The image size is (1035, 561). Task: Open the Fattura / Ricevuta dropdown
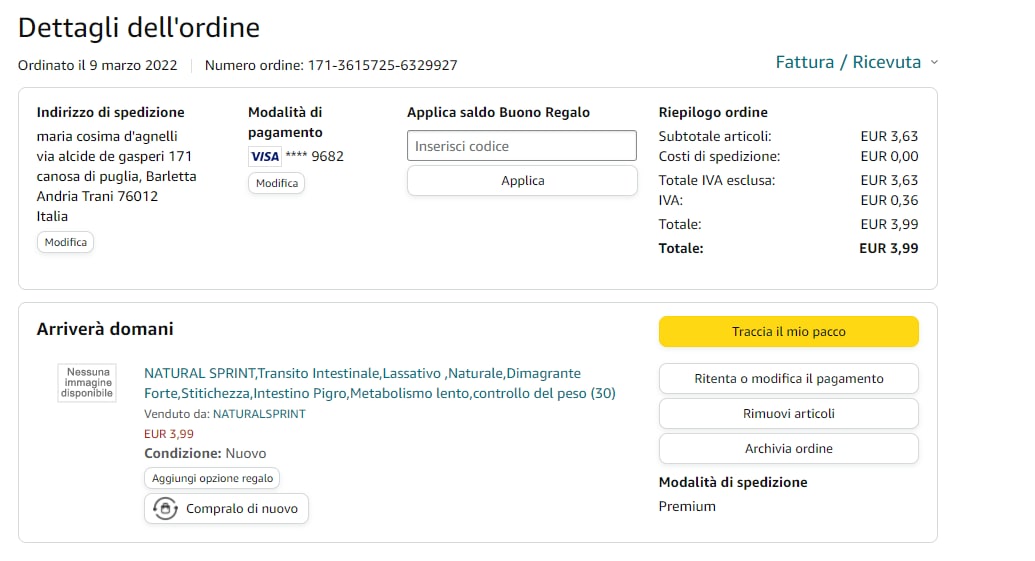pos(848,62)
